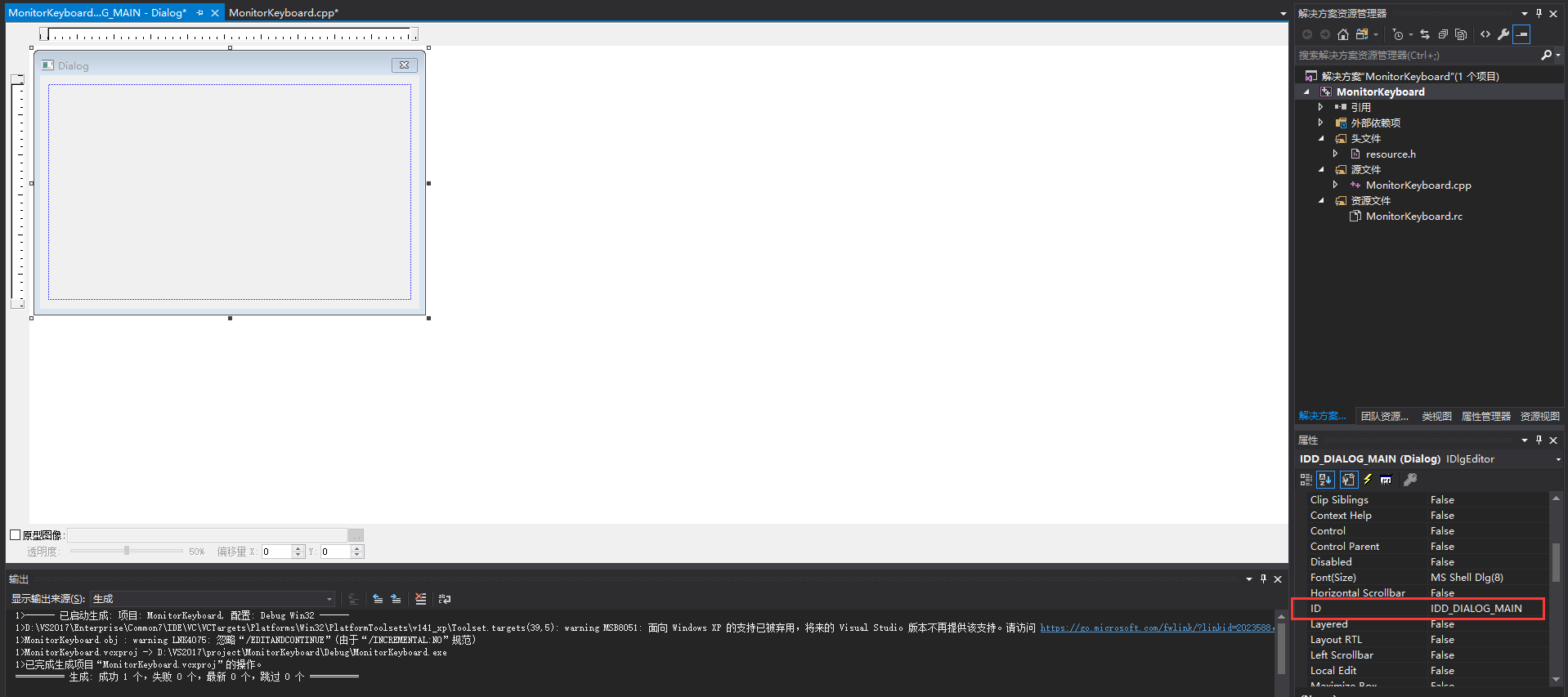
Task: Click the back arrow in Solution Explorer toolbar
Action: (x=1307, y=34)
